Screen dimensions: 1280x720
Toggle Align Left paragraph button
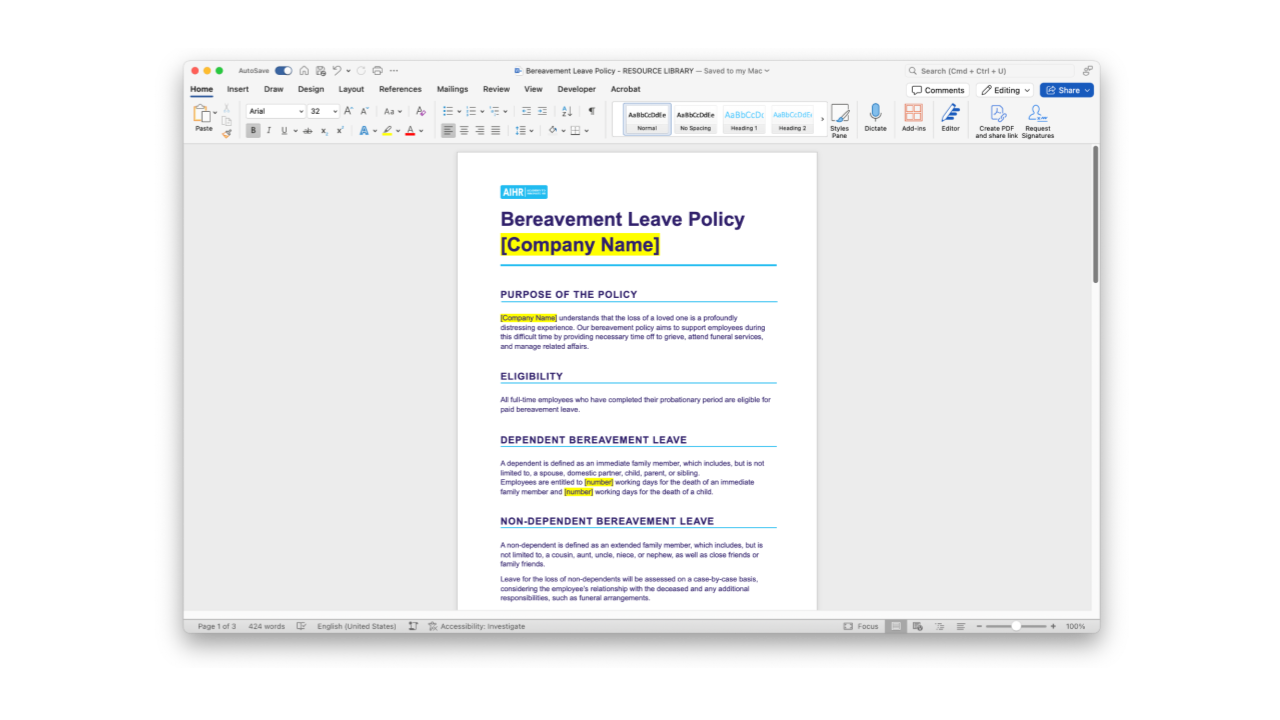click(x=448, y=131)
